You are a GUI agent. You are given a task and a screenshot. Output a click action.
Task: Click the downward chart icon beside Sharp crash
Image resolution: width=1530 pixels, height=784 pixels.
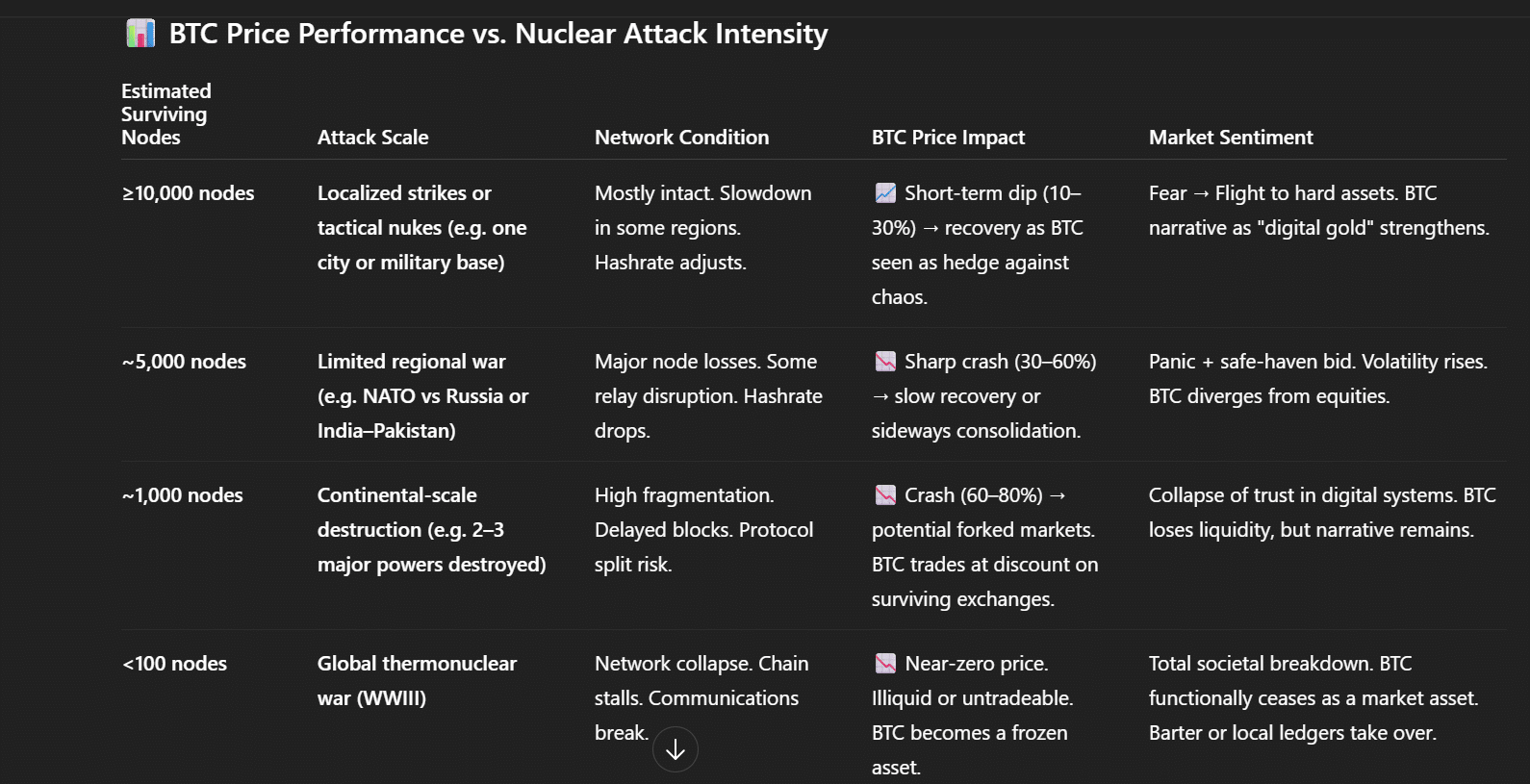point(885,362)
